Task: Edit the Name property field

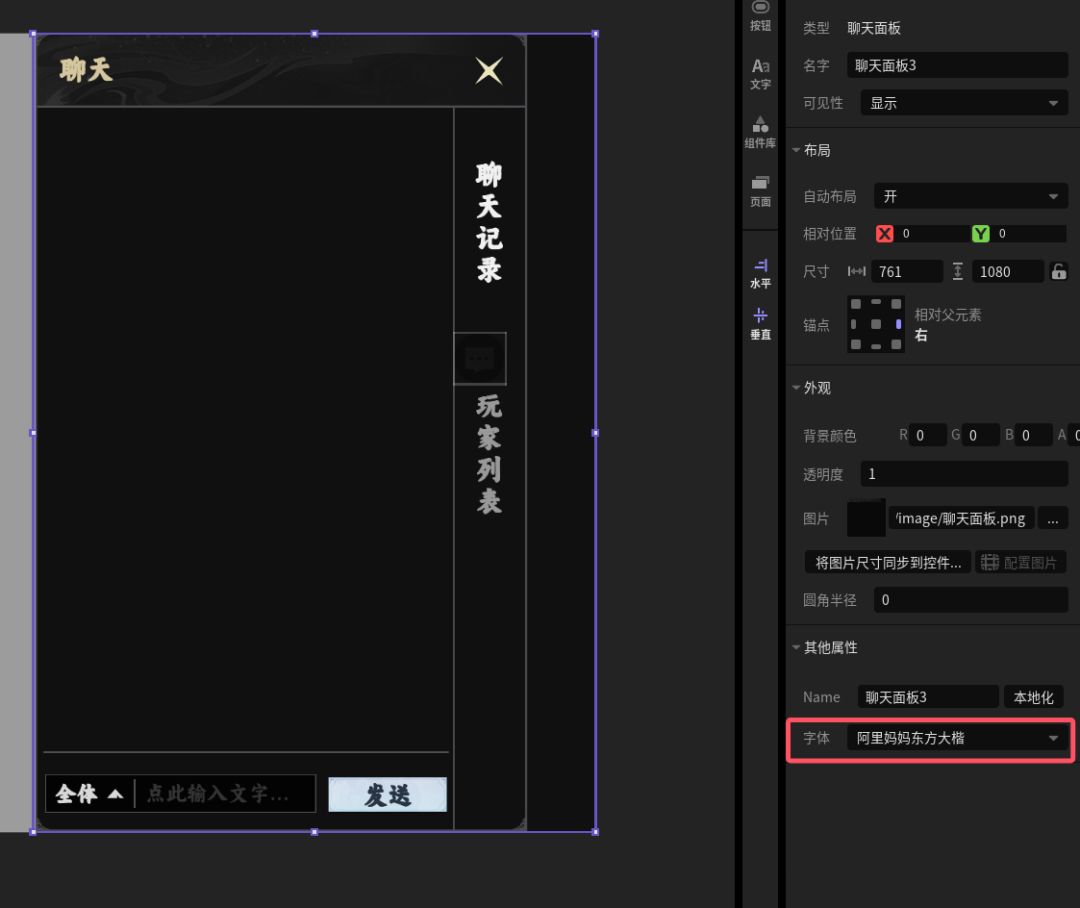Action: [x=928, y=697]
